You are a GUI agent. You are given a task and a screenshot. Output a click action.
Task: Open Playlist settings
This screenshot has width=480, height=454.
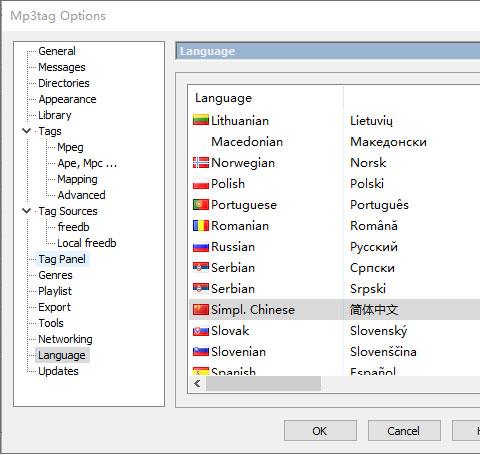[x=55, y=291]
